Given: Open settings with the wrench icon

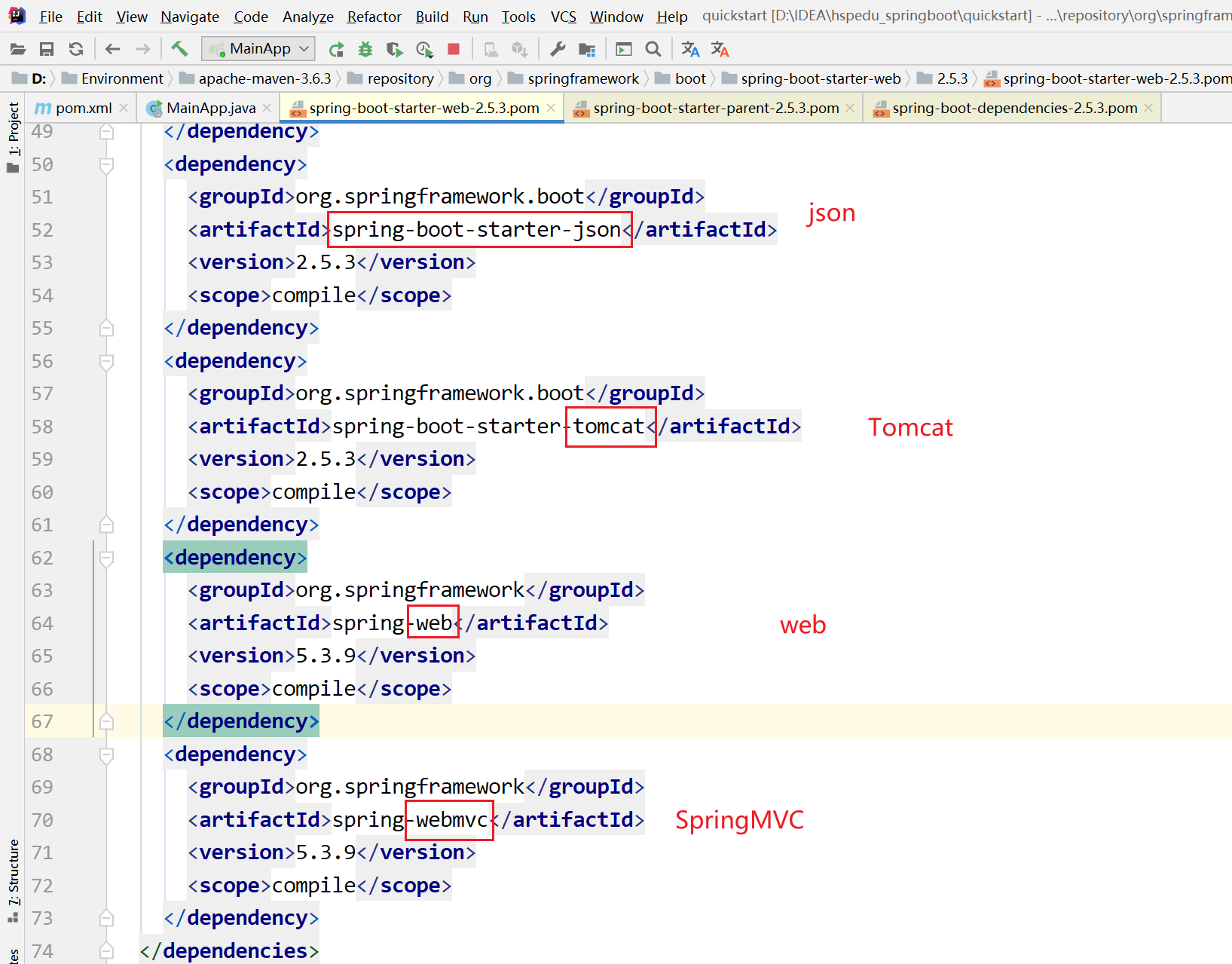Looking at the screenshot, I should 558,50.
